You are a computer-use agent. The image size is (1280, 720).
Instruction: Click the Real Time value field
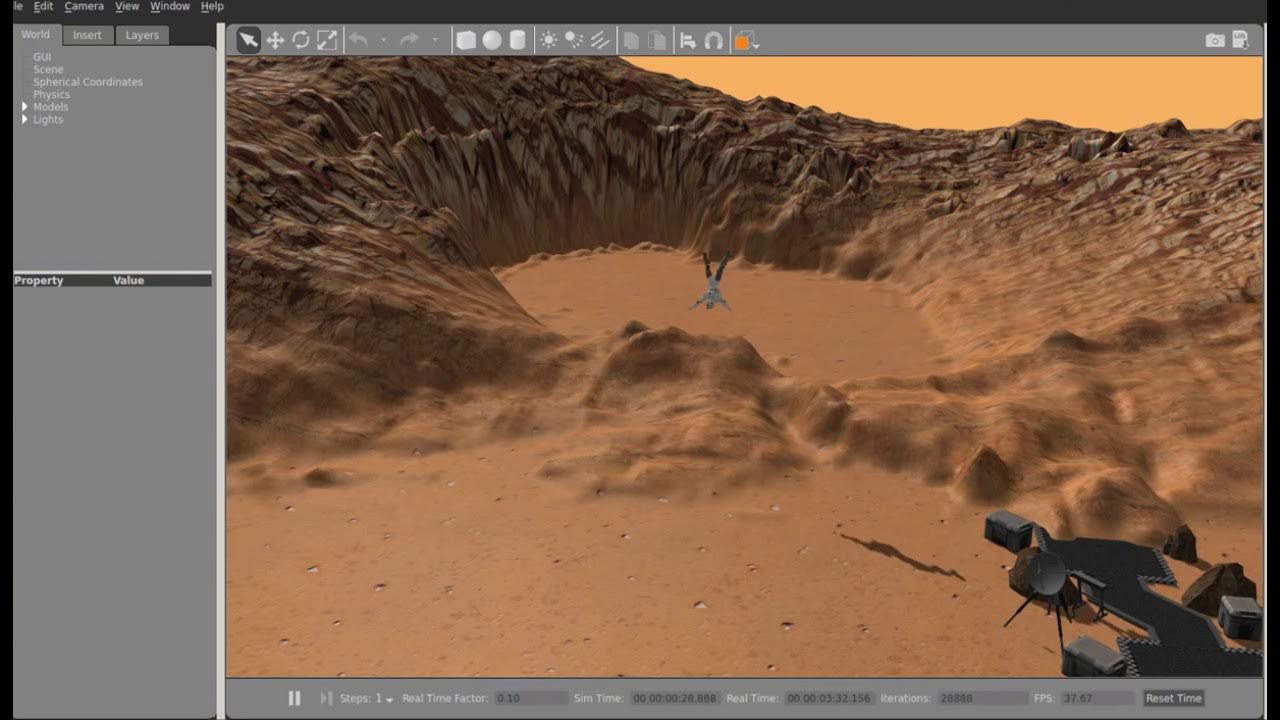(x=829, y=698)
